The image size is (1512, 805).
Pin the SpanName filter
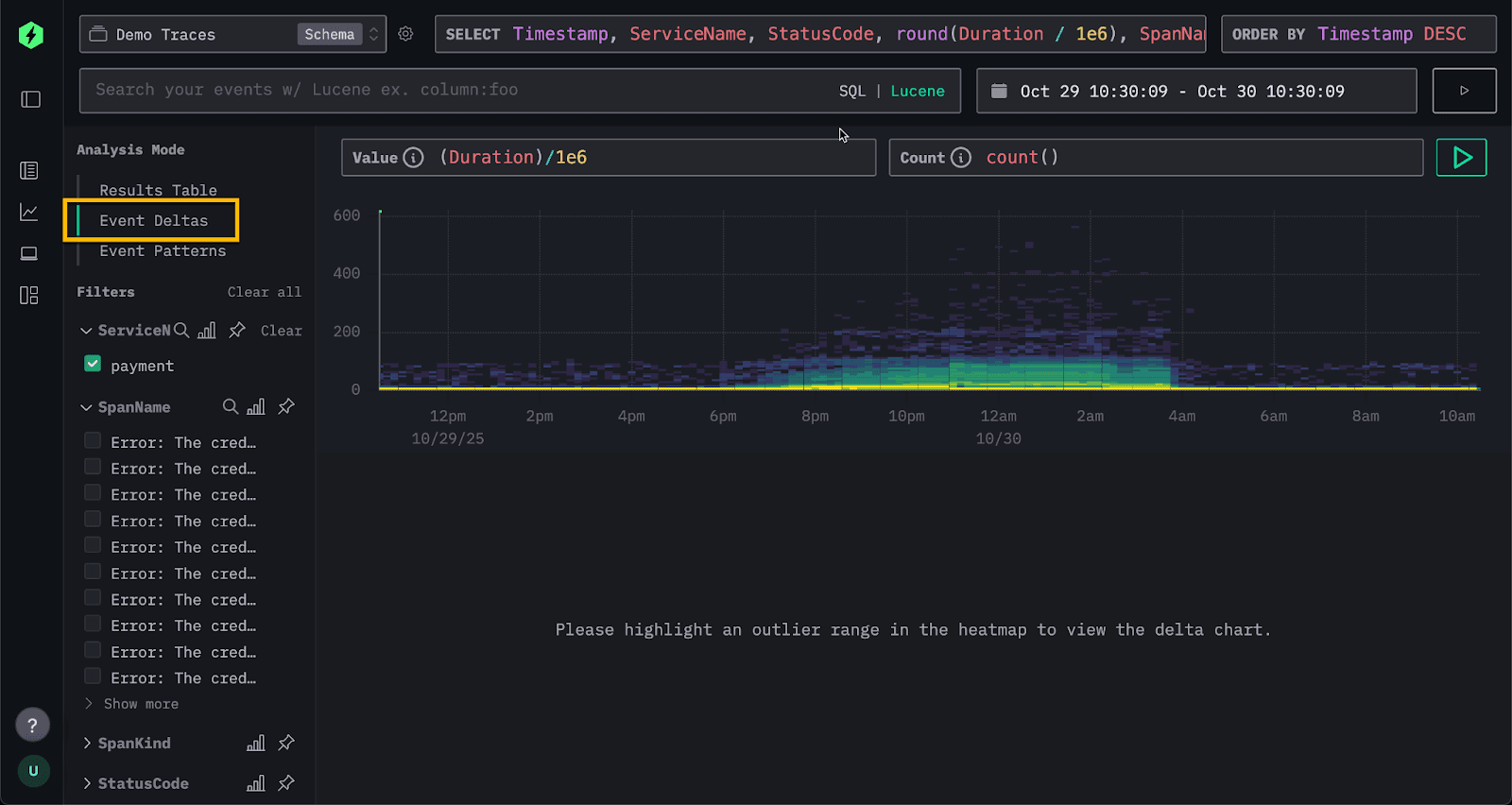pos(286,406)
